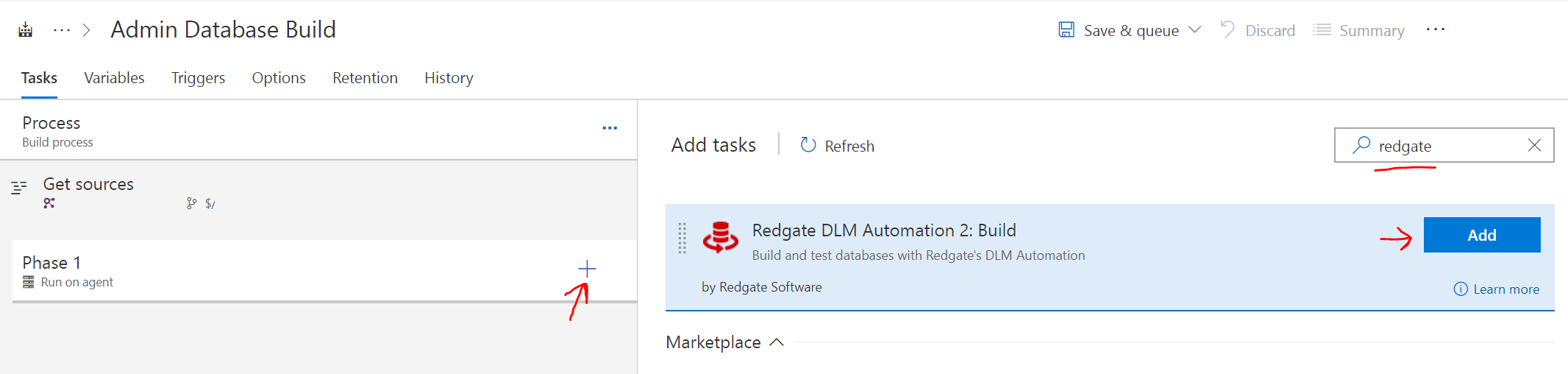Click the Admin Database Build title
The height and width of the screenshot is (374, 1568).
click(224, 29)
